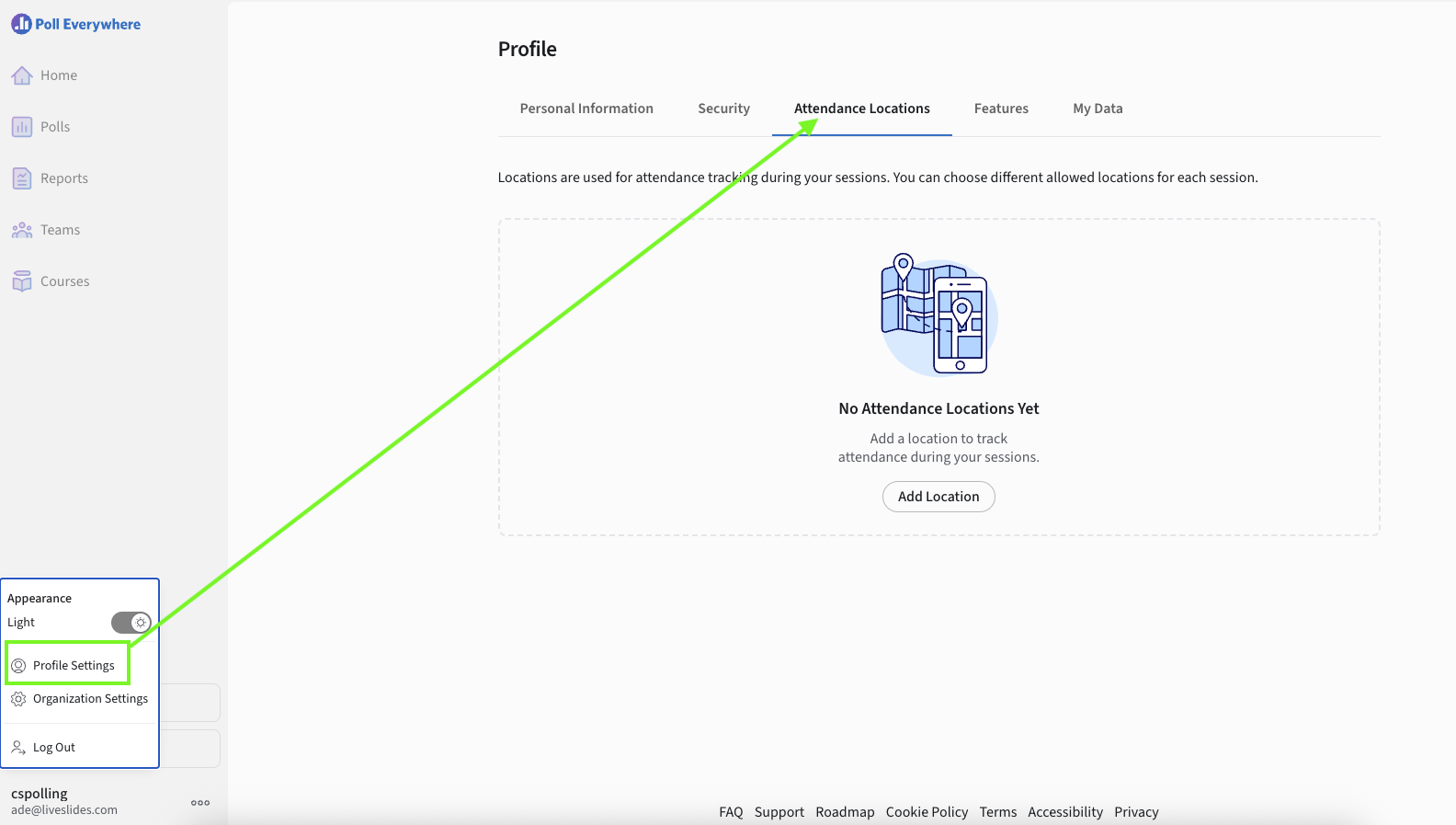The width and height of the screenshot is (1456, 825).
Task: Open the Courses sidebar link
Action: [x=64, y=281]
